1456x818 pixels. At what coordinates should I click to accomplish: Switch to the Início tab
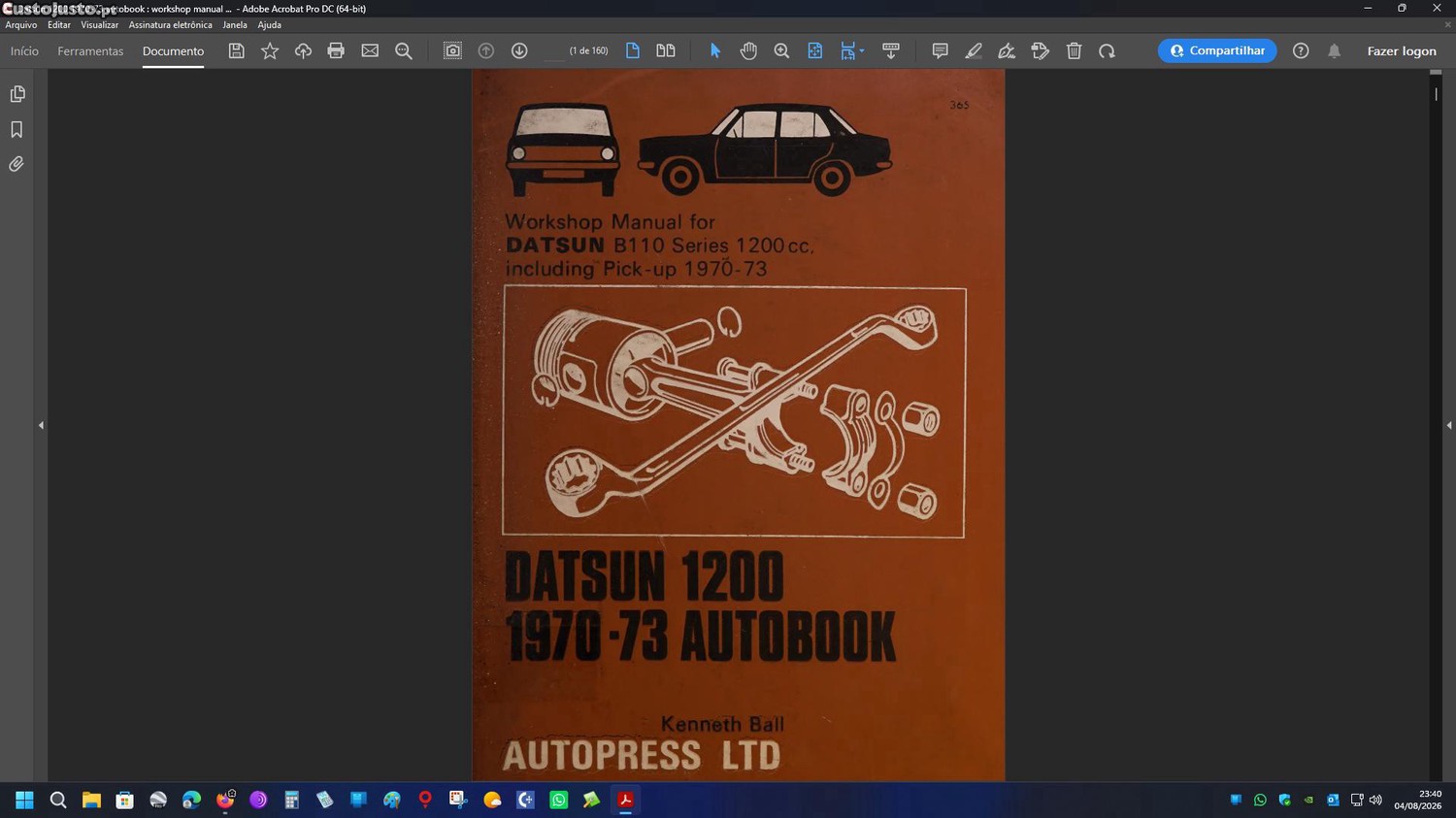tap(24, 50)
